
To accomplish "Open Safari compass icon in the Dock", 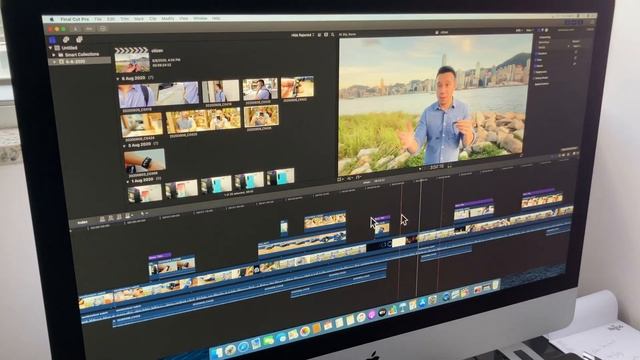I will click(243, 347).
